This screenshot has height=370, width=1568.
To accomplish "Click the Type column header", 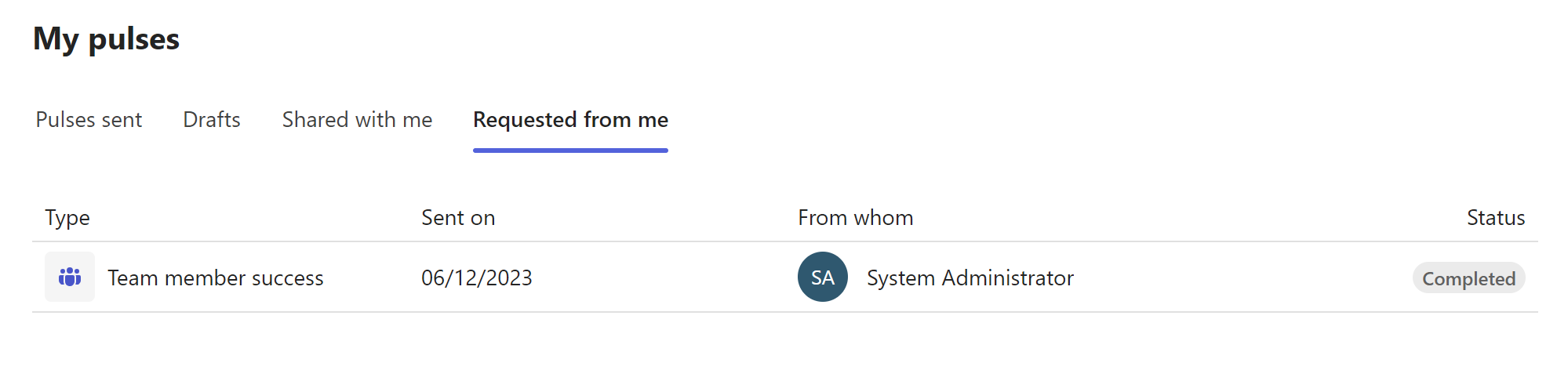I will pos(67,218).
